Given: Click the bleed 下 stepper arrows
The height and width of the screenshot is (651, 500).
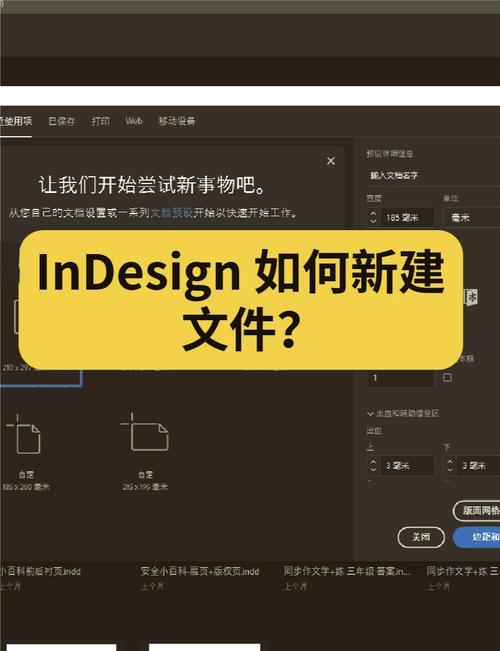Looking at the screenshot, I should [x=449, y=465].
